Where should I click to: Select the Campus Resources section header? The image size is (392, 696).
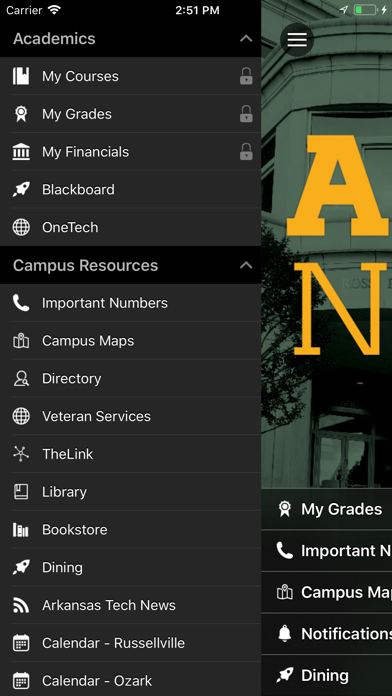click(131, 265)
